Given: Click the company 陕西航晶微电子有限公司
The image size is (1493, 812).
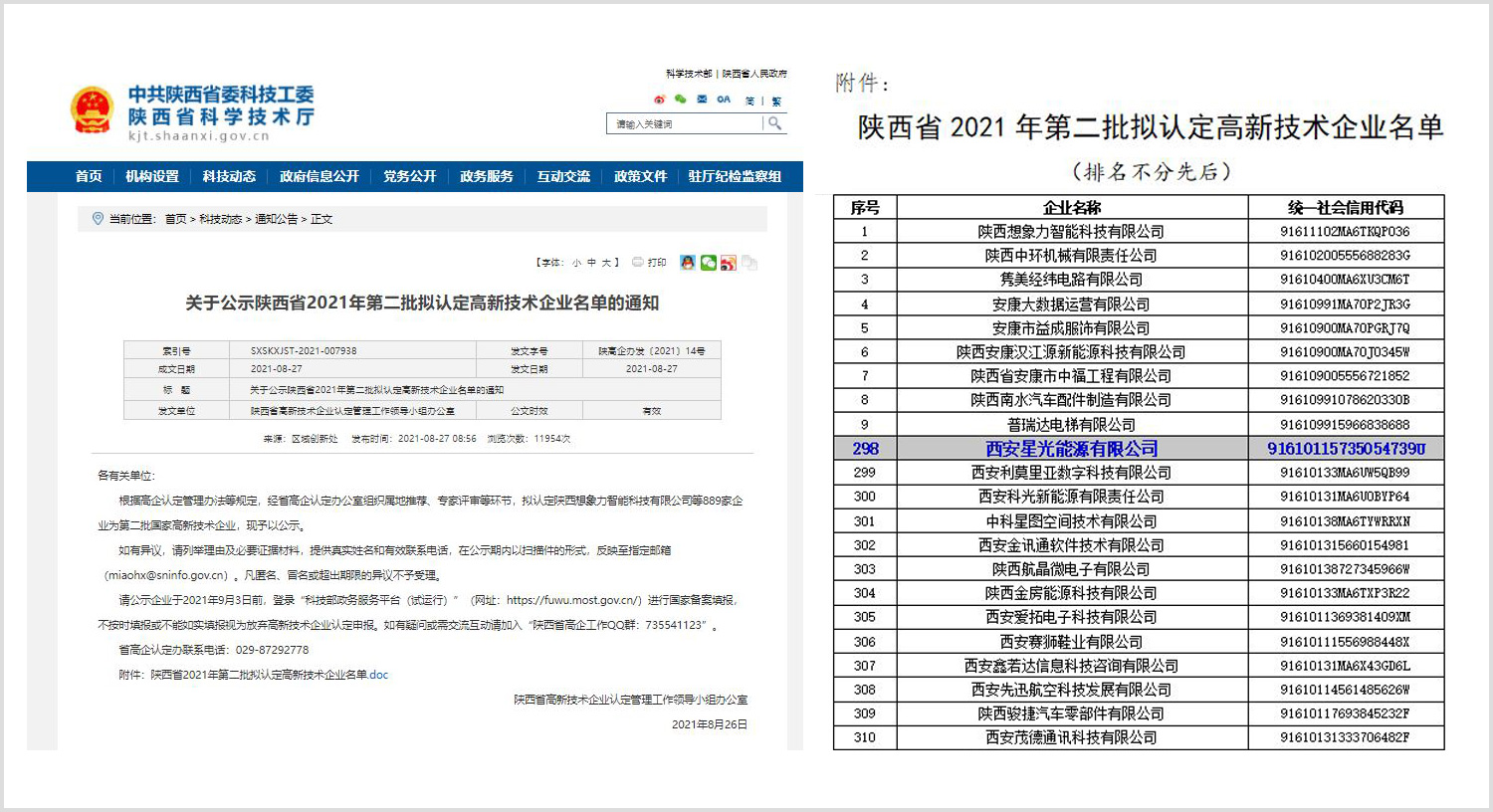Looking at the screenshot, I should pyautogui.click(x=1071, y=569).
